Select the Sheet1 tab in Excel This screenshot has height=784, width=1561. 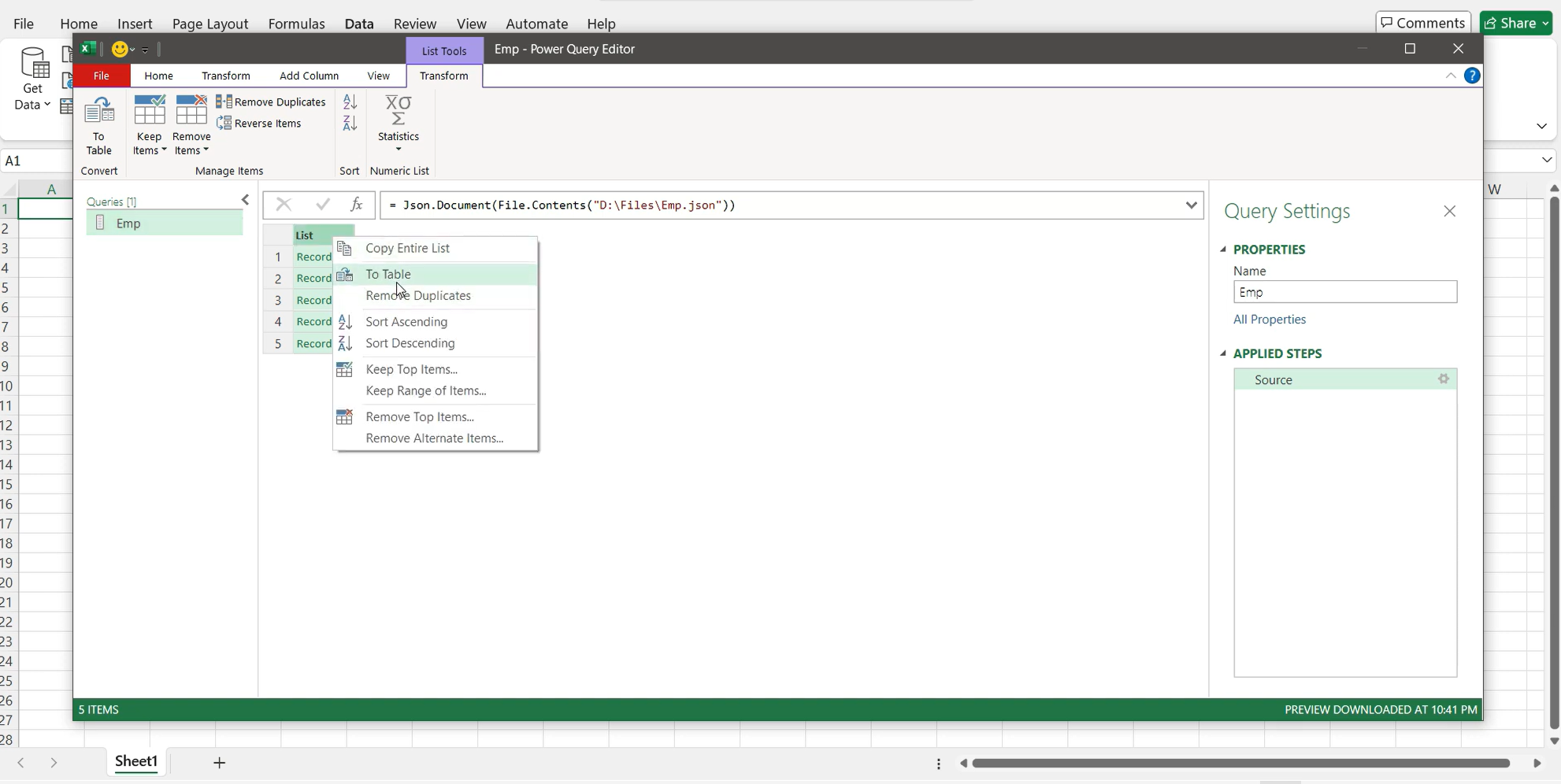click(136, 761)
